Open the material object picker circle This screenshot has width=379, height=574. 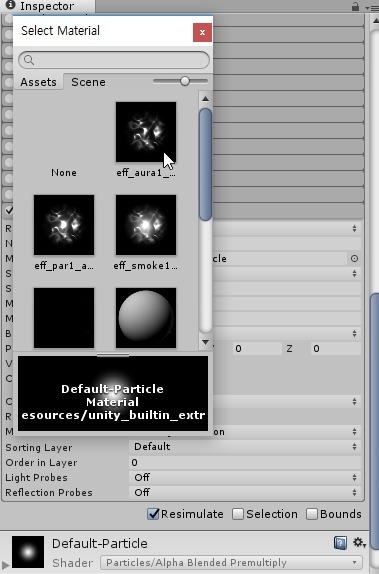coord(354,258)
